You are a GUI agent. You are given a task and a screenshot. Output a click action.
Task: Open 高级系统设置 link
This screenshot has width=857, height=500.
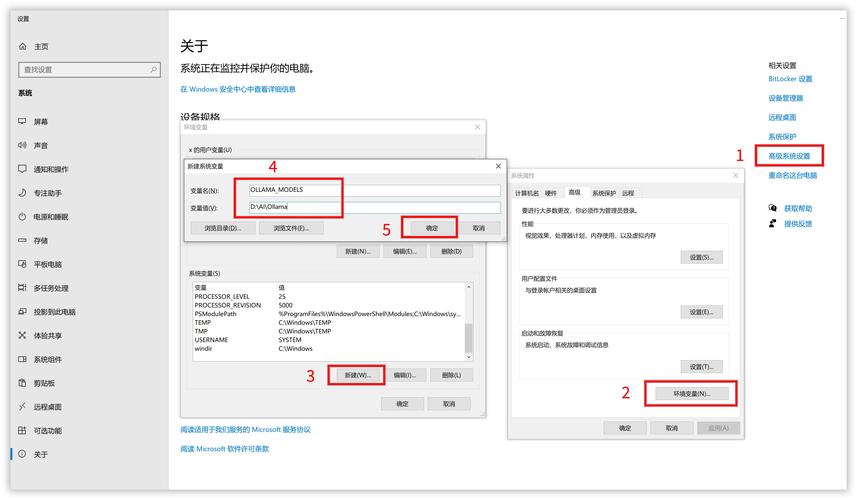tap(789, 156)
